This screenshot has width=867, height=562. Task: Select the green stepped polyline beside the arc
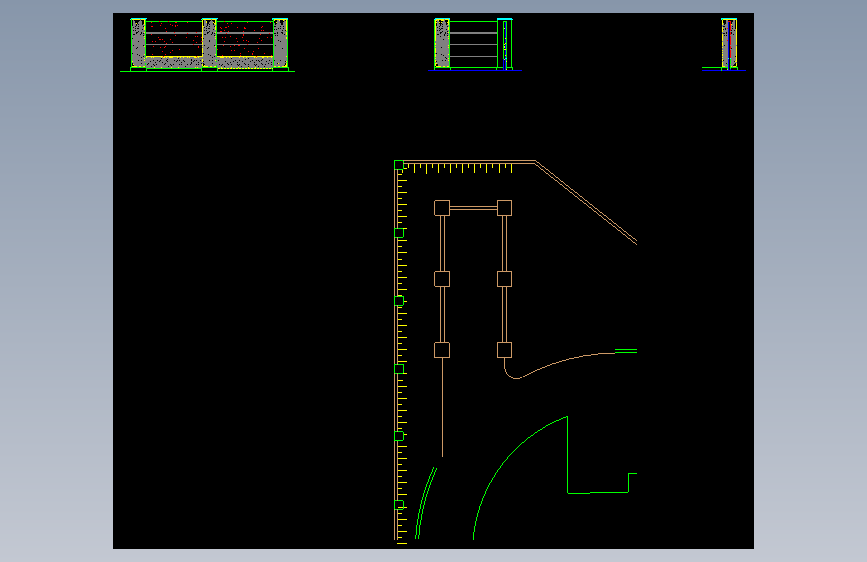coord(602,455)
